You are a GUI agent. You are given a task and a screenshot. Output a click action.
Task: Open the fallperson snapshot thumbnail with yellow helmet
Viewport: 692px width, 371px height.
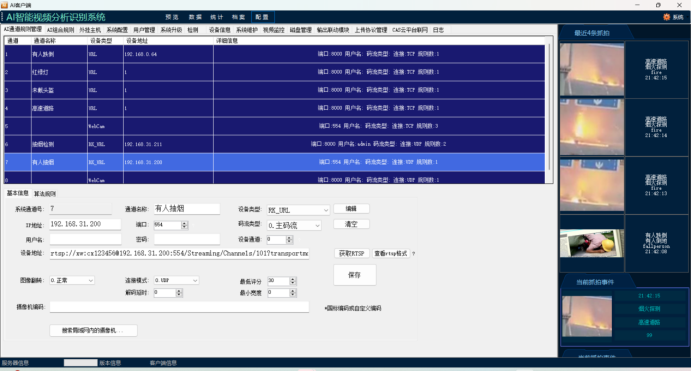(592, 243)
